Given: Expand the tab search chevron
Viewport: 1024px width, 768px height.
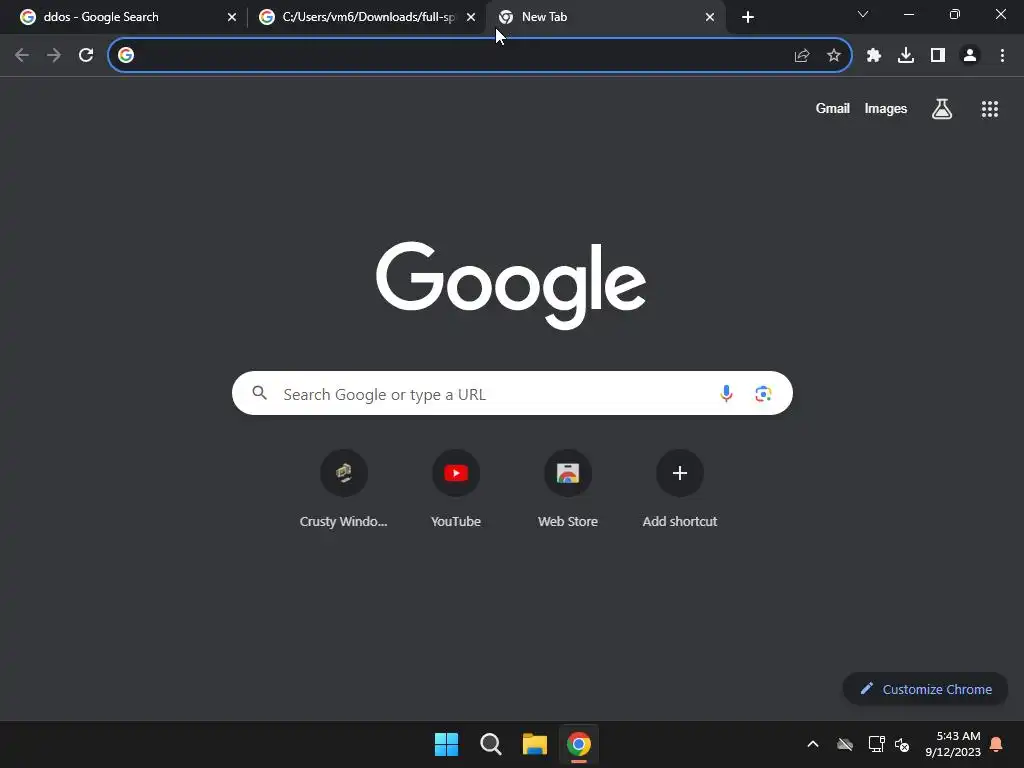Looking at the screenshot, I should pyautogui.click(x=863, y=14).
